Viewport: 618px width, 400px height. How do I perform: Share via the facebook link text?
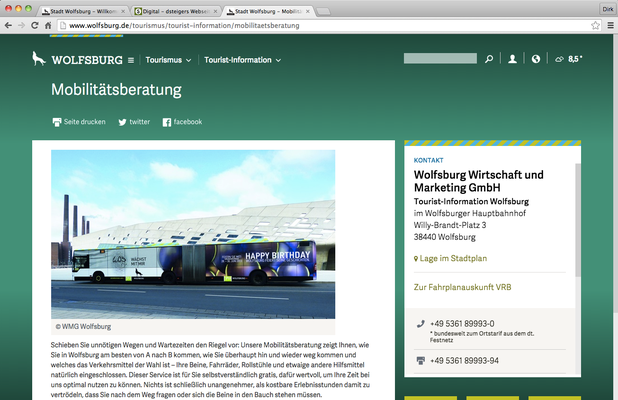[188, 122]
